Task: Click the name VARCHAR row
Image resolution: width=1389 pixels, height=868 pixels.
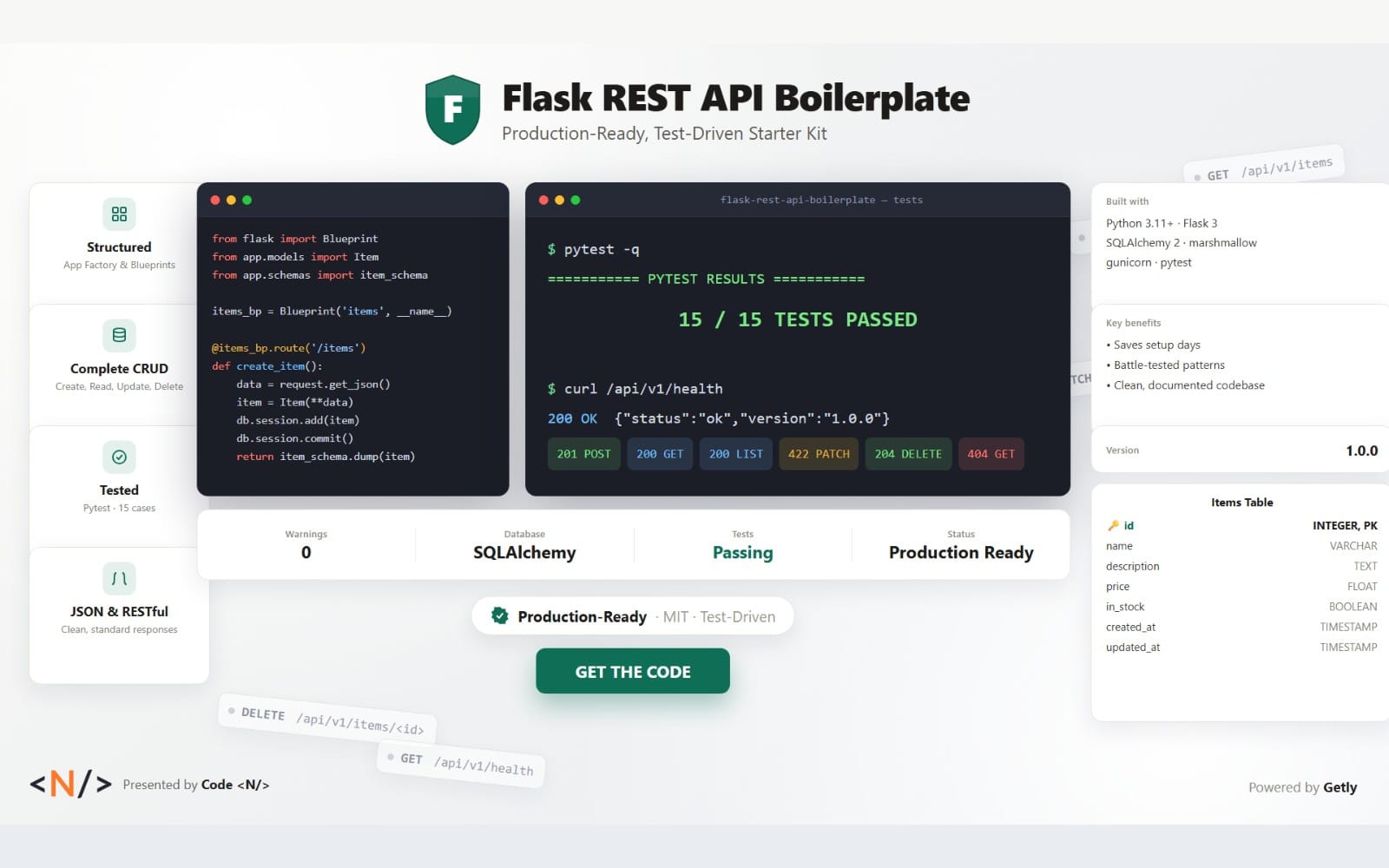Action: tap(1241, 546)
